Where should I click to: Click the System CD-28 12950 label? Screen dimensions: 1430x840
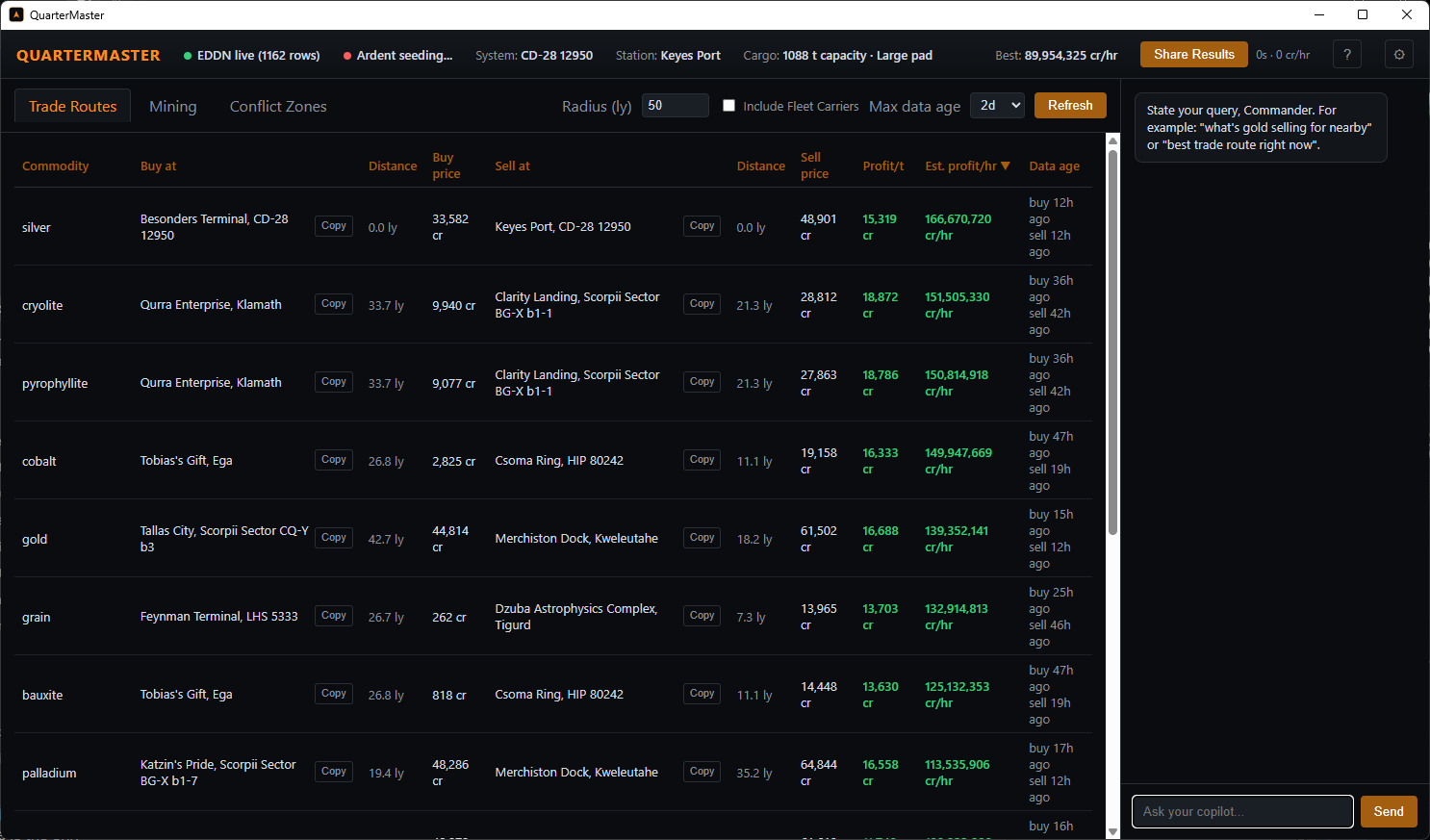pos(534,56)
